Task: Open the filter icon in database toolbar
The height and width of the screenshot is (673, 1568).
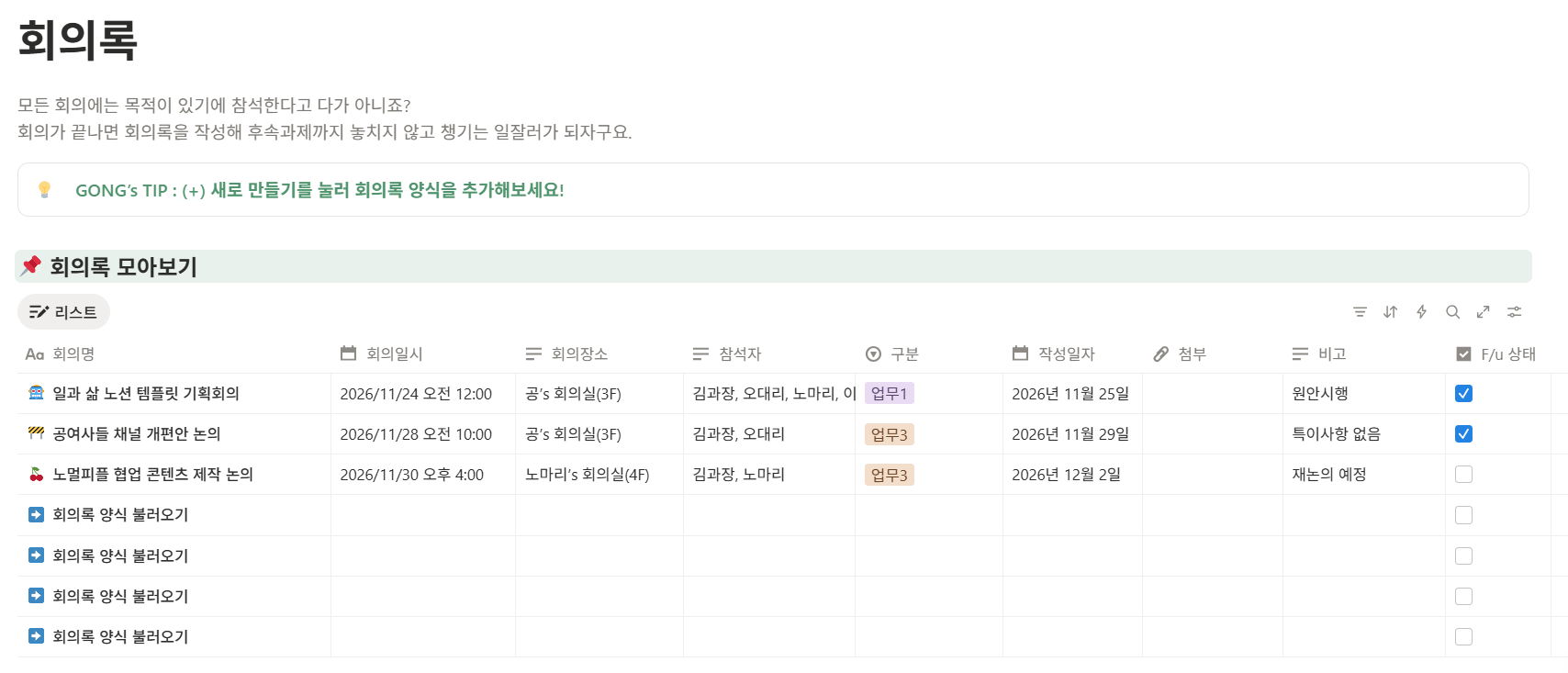Action: [1360, 312]
